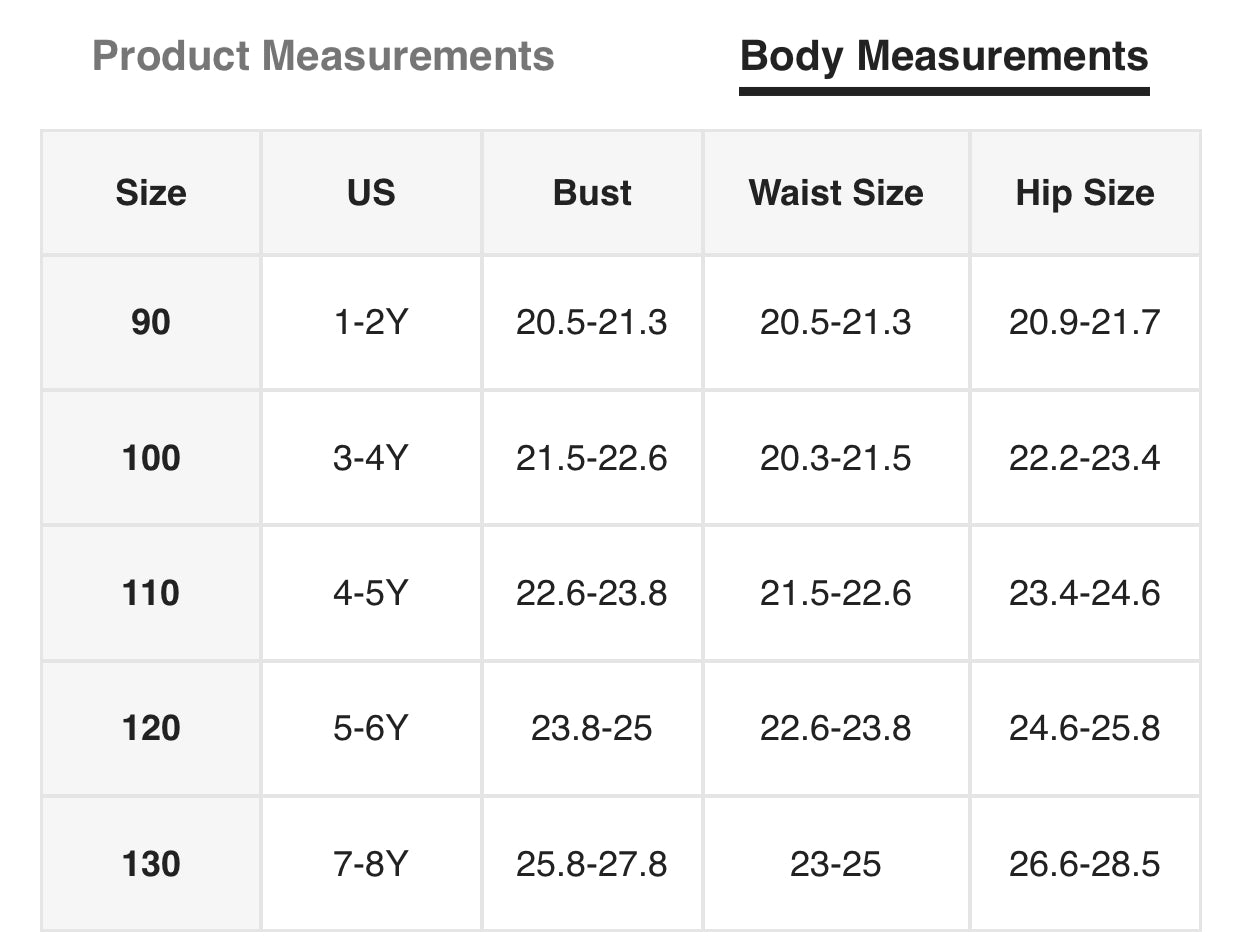
Task: Click hip value 20.9-21.7
Action: click(x=1085, y=322)
